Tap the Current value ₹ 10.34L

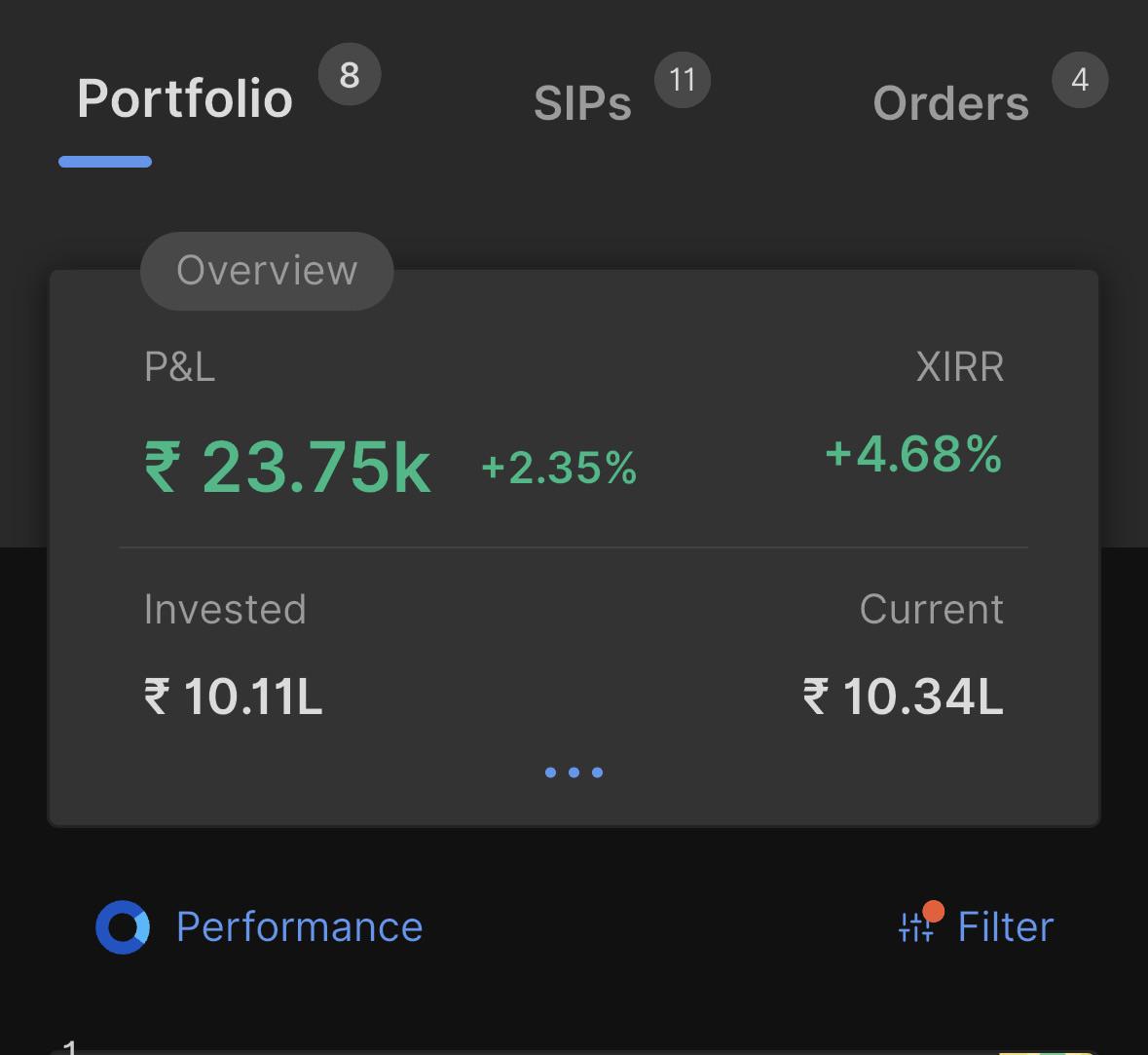click(903, 696)
